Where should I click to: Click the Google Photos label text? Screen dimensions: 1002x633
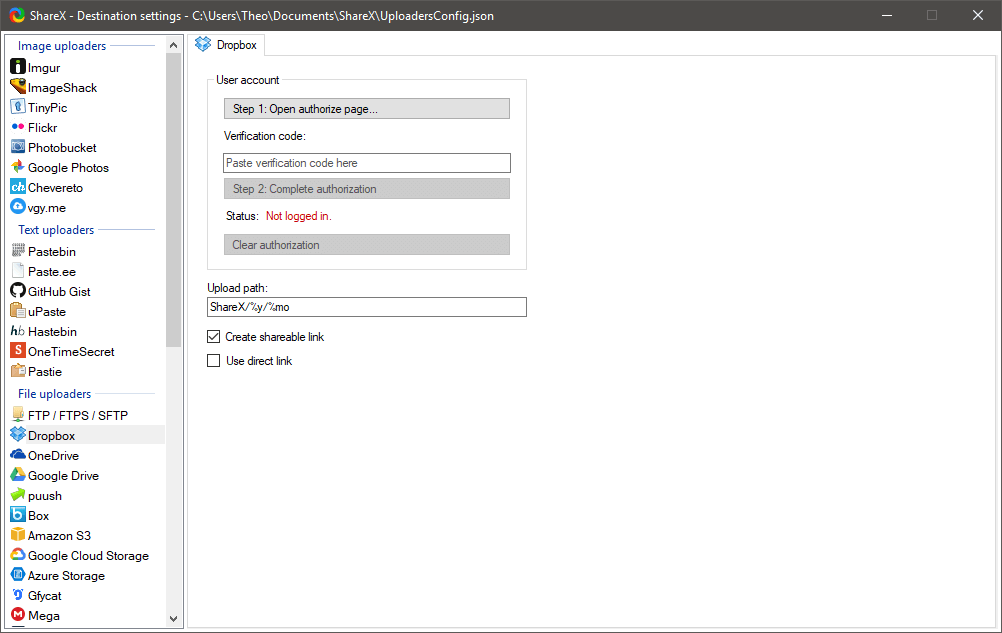click(x=68, y=167)
